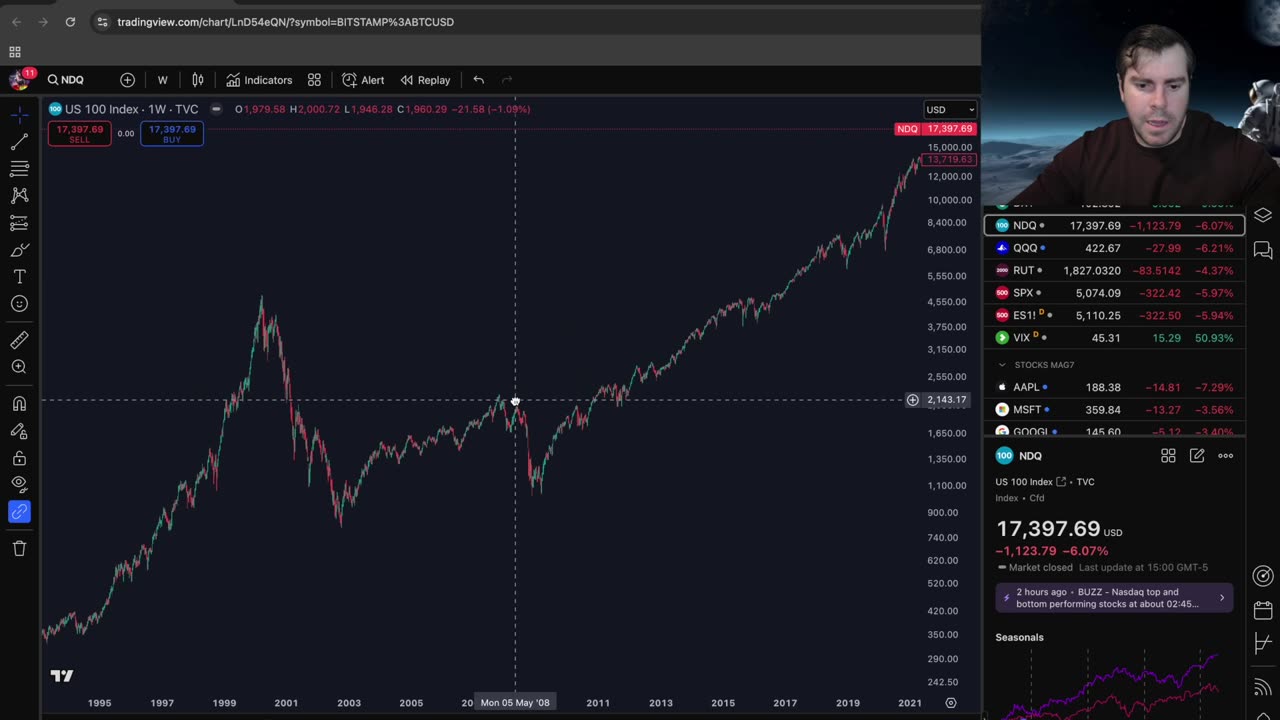Open the forecasting and measurement tools
Screen dimensions: 1280x720
(x=19, y=222)
